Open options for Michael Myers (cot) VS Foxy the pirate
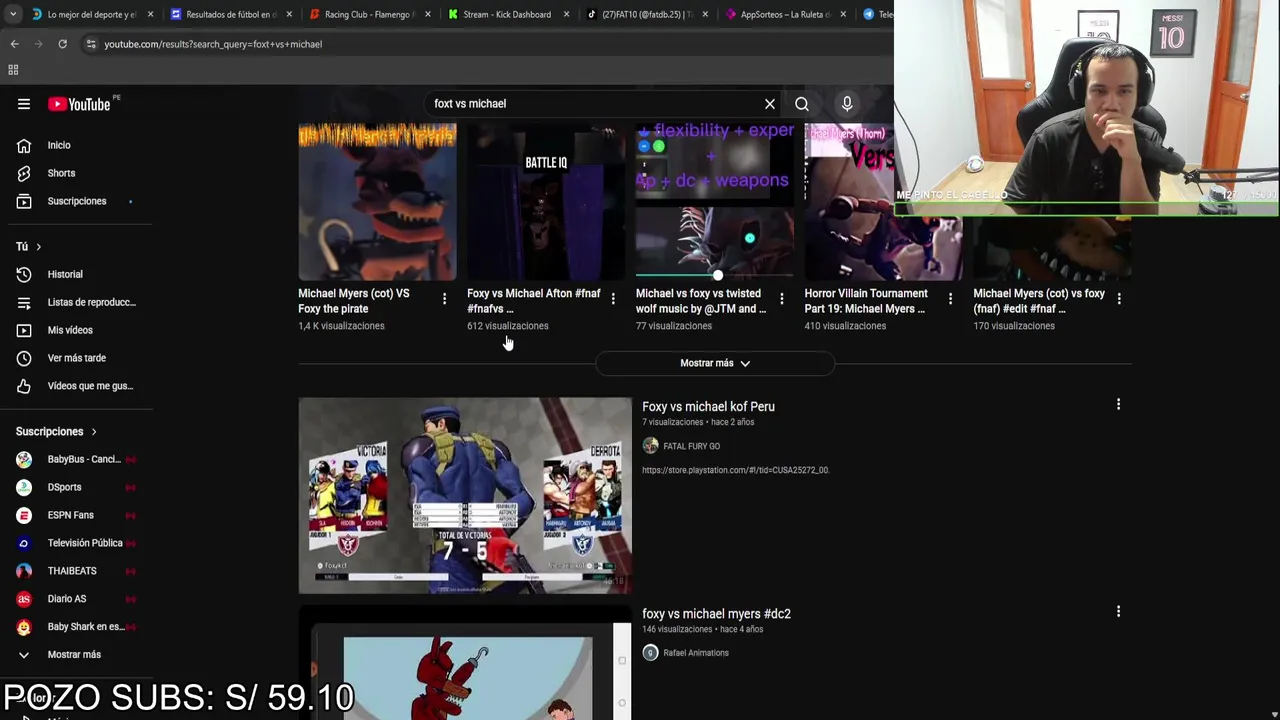Image resolution: width=1280 pixels, height=720 pixels. tap(444, 298)
